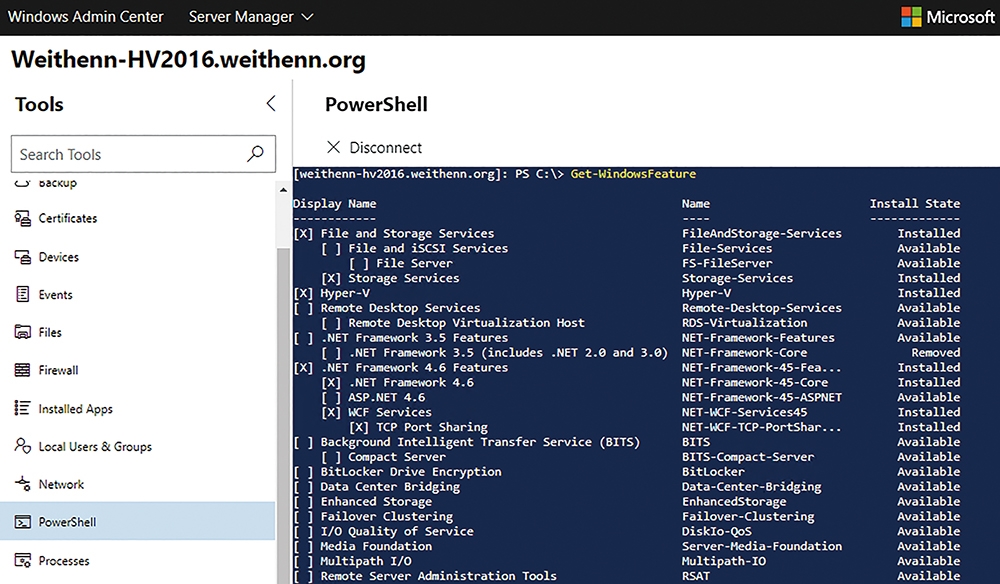The height and width of the screenshot is (584, 1000).
Task: Click the Firewall tool icon
Action: pyautogui.click(x=22, y=370)
